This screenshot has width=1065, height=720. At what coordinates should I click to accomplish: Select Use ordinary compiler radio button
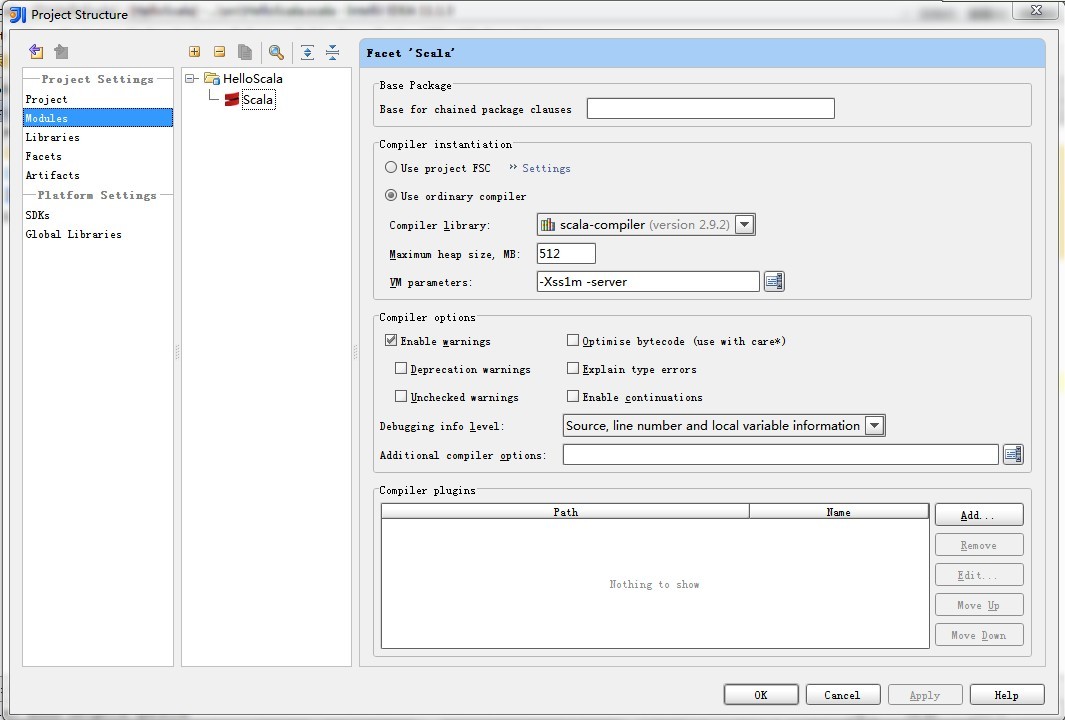point(391,196)
